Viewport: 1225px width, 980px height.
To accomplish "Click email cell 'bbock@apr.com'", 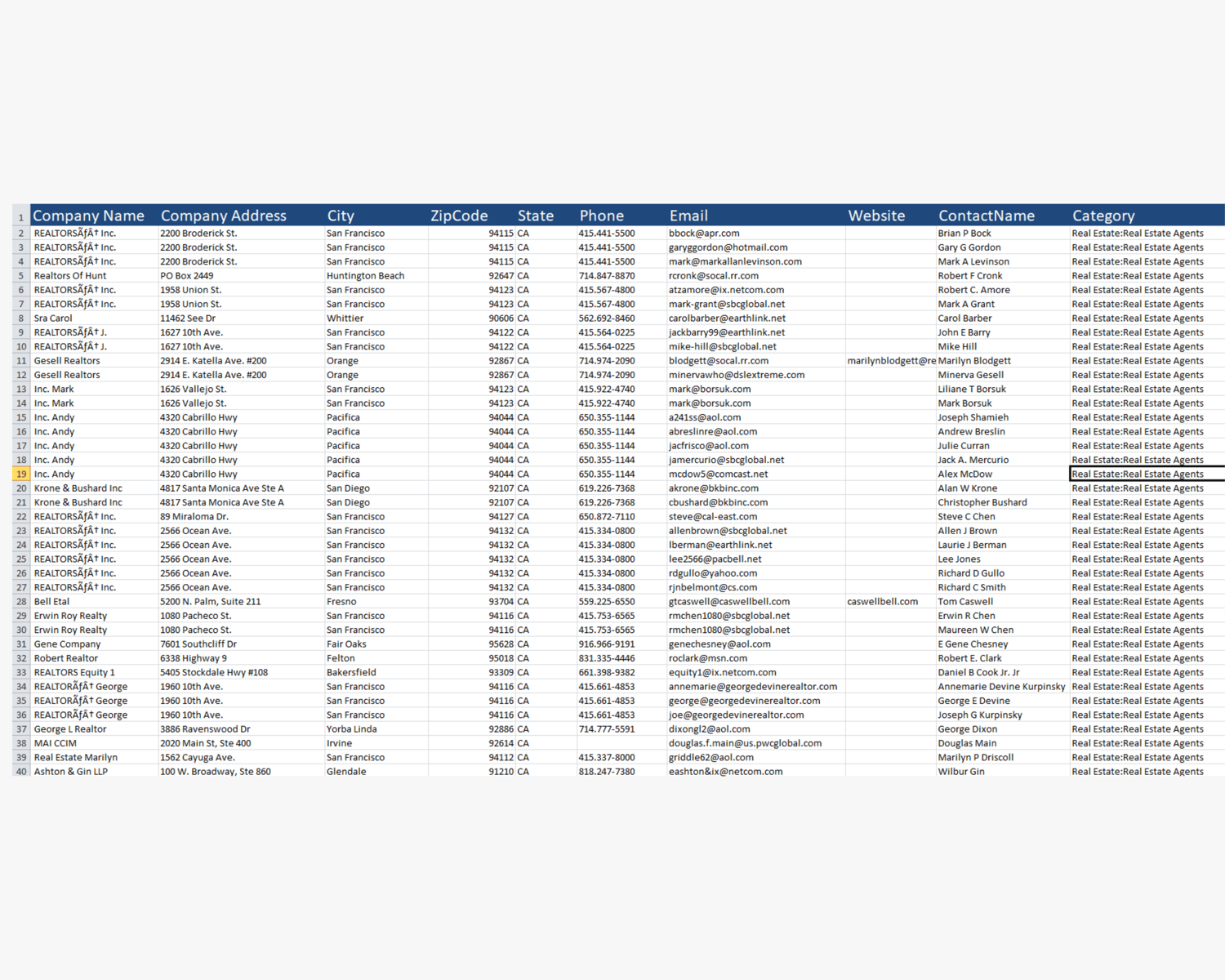I will pos(756,234).
